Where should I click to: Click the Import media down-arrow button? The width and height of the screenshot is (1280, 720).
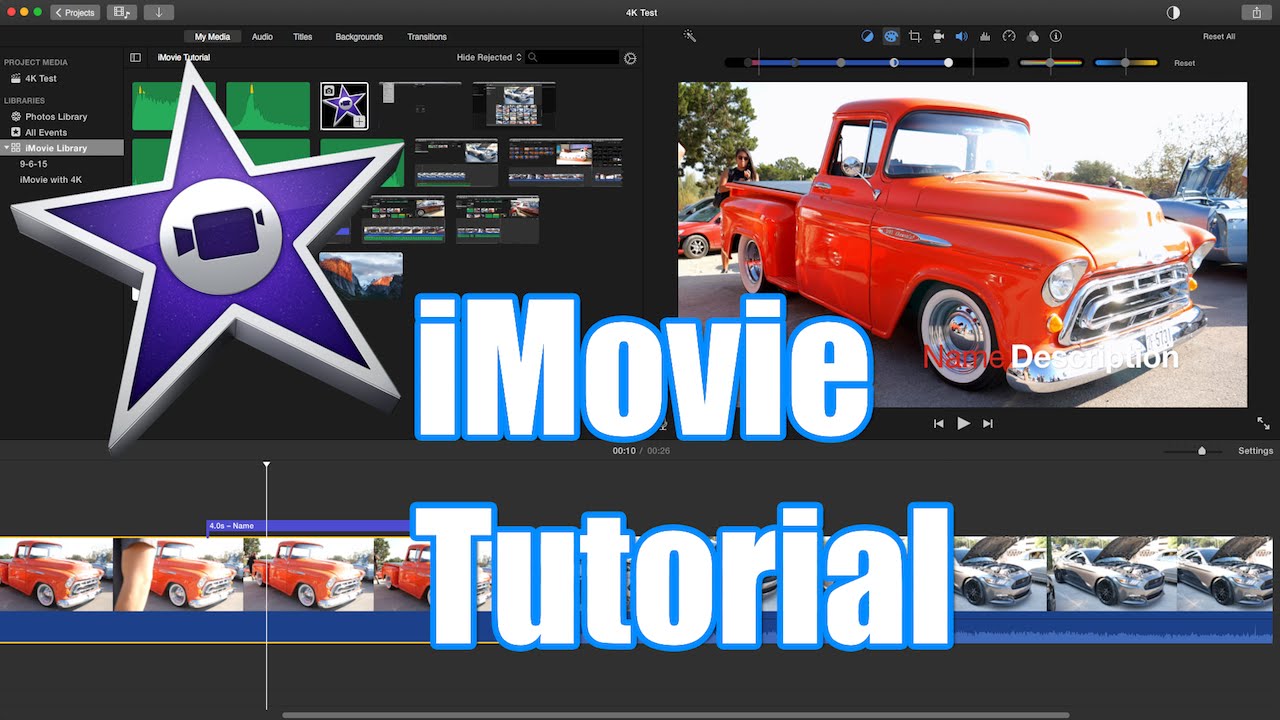click(x=158, y=12)
